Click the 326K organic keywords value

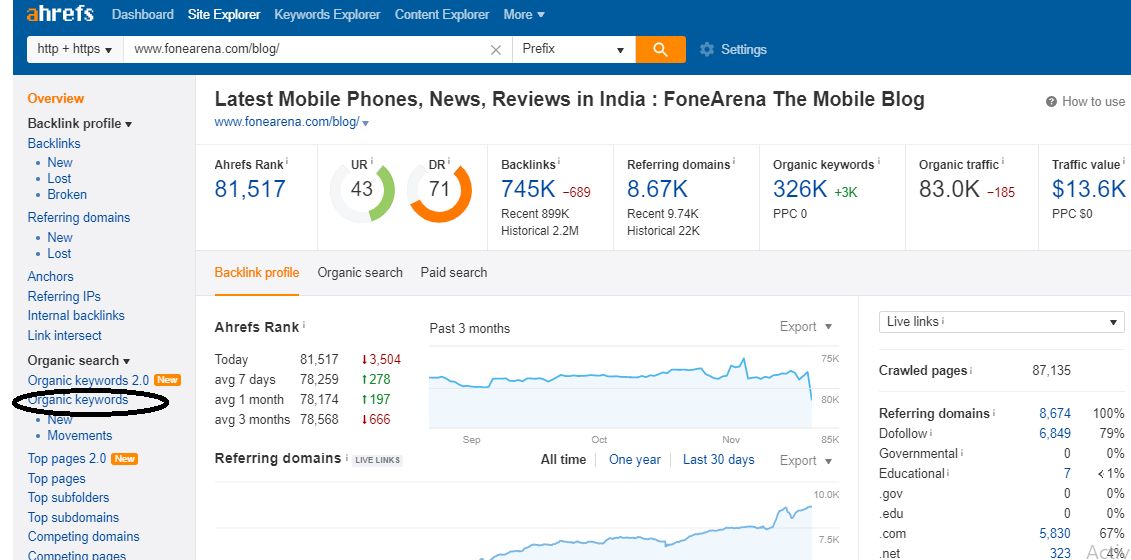(x=800, y=189)
